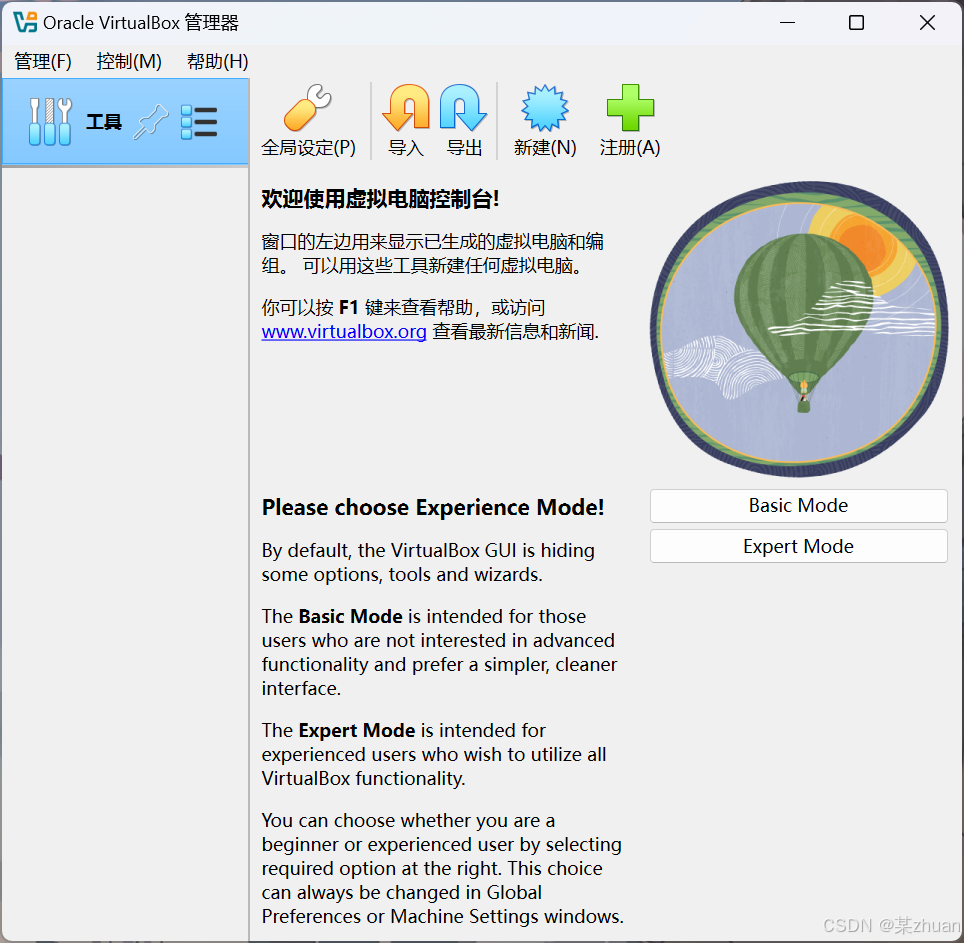Open 全局设定(P) global preferences
Screen dimensions: 964x943
(308, 121)
